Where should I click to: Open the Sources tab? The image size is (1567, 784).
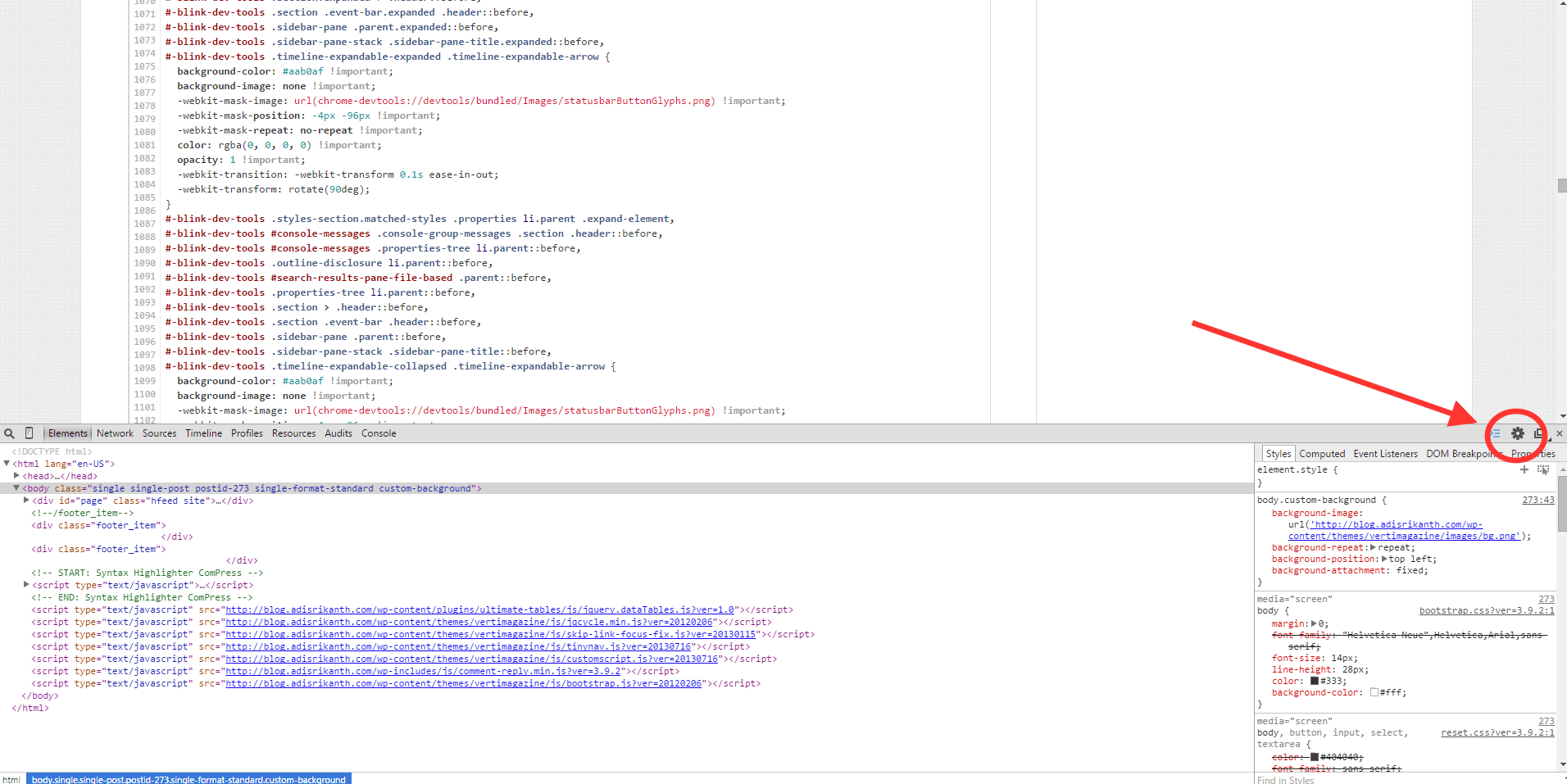pos(159,433)
